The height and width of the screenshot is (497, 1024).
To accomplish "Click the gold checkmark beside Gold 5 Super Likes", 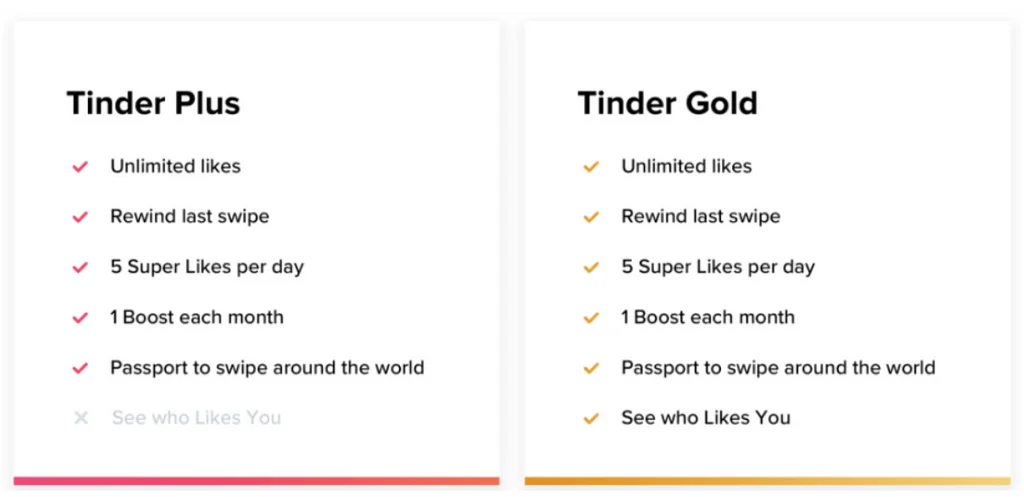I will (591, 268).
